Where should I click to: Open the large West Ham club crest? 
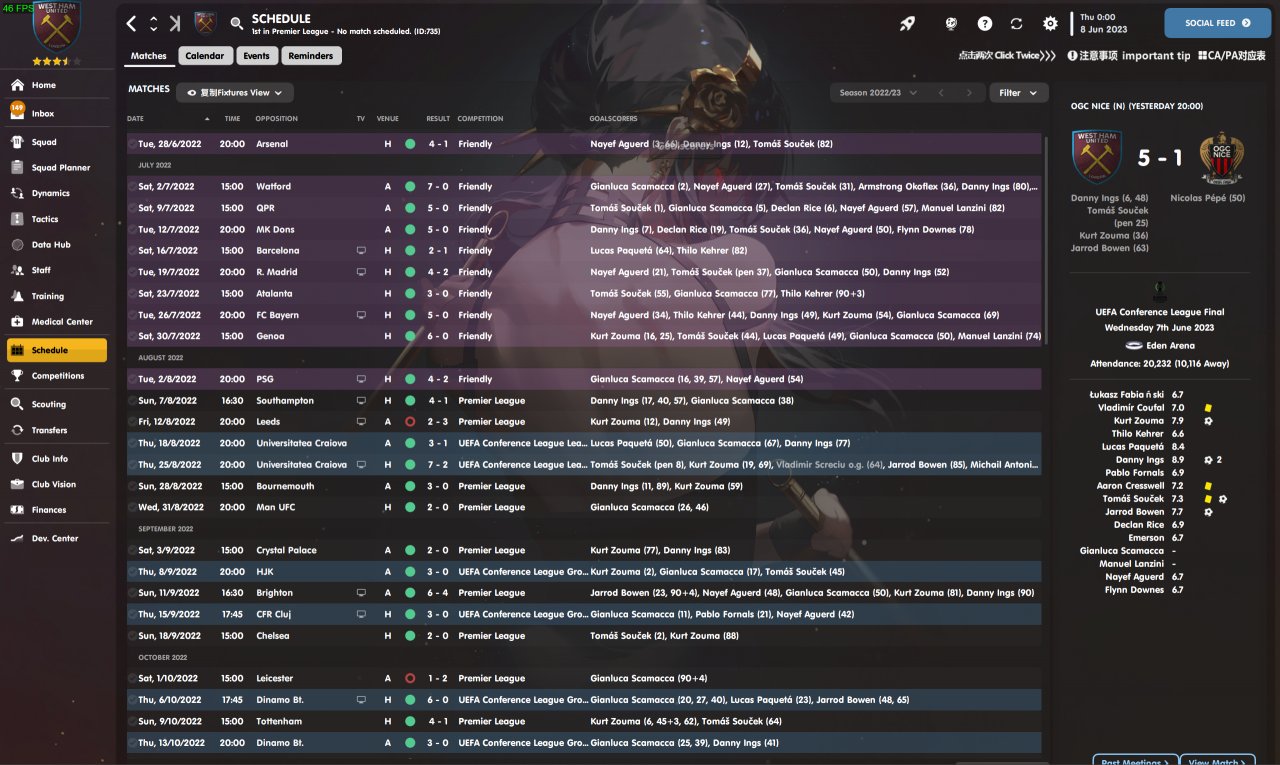pyautogui.click(x=57, y=27)
